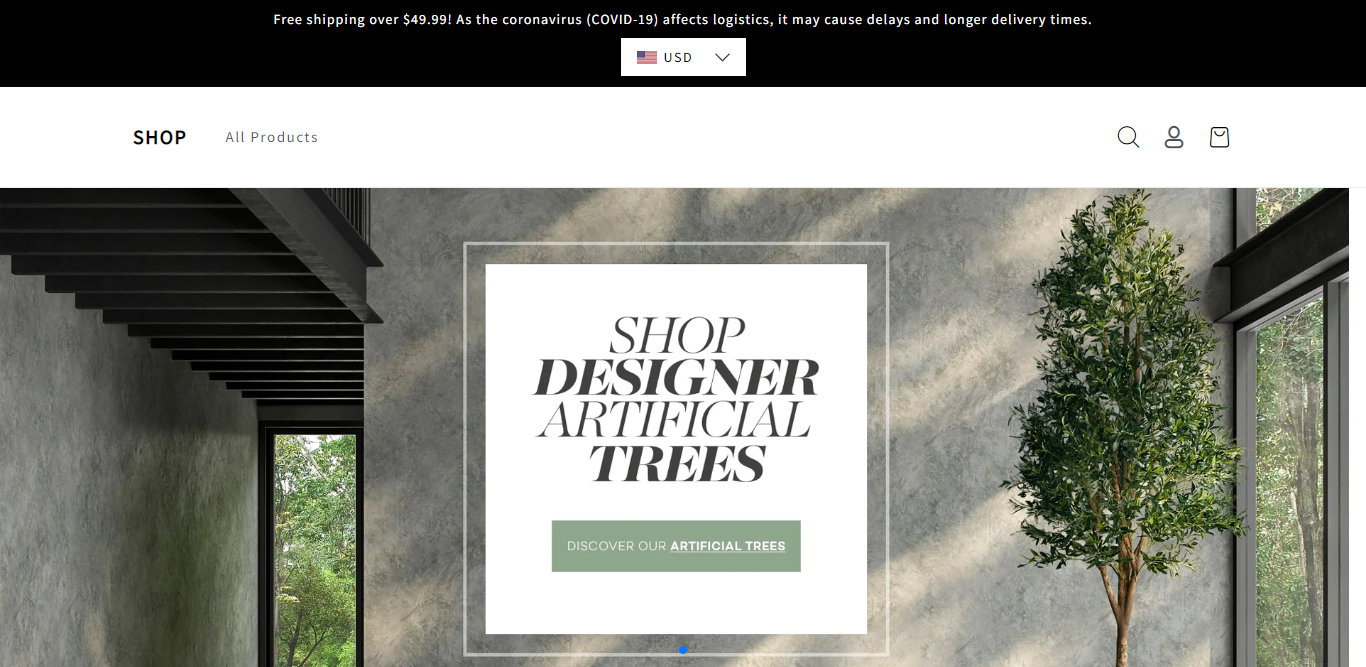The image size is (1366, 667).
Task: Click the US flag in currency selector
Action: click(x=647, y=57)
